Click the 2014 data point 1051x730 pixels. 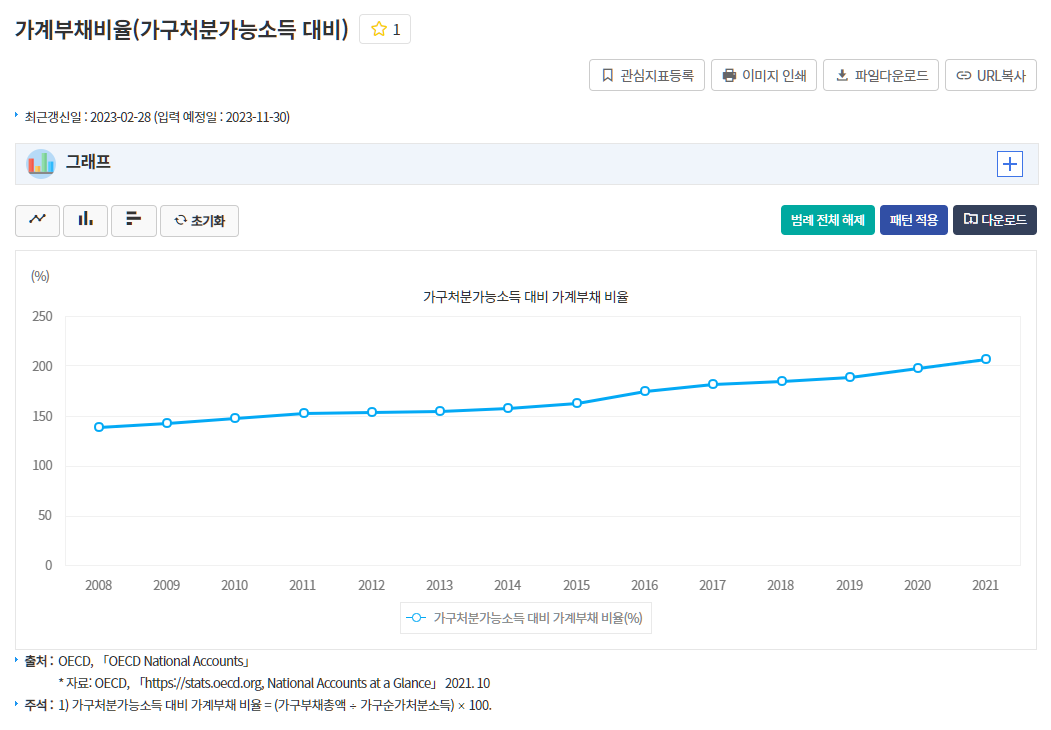pos(508,408)
